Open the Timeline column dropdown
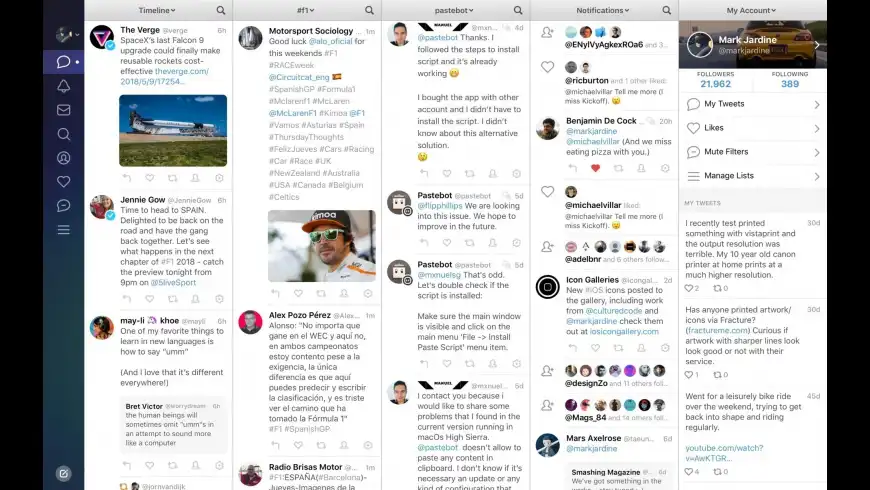Viewport: 870px width, 490px height. pos(157,10)
